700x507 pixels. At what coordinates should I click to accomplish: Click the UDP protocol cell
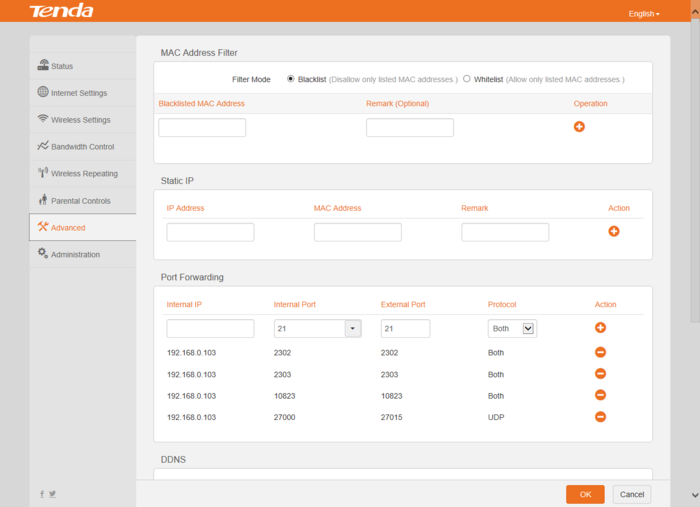(x=496, y=417)
